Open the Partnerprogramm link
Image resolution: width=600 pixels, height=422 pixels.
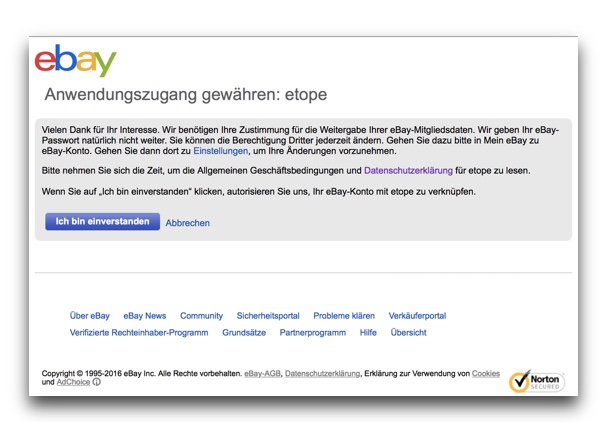(313, 332)
